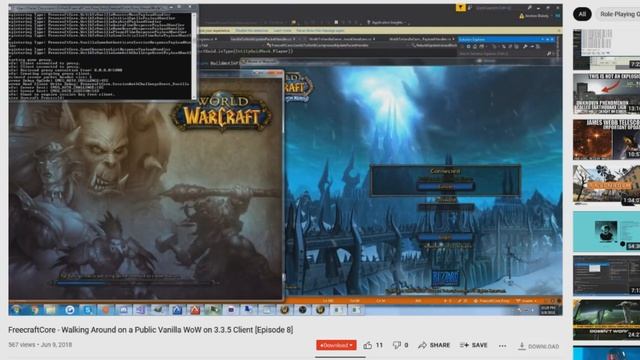The width and height of the screenshot is (640, 360).
Task: Click the Blizzard logo on WoW login screen
Action: pos(445,278)
